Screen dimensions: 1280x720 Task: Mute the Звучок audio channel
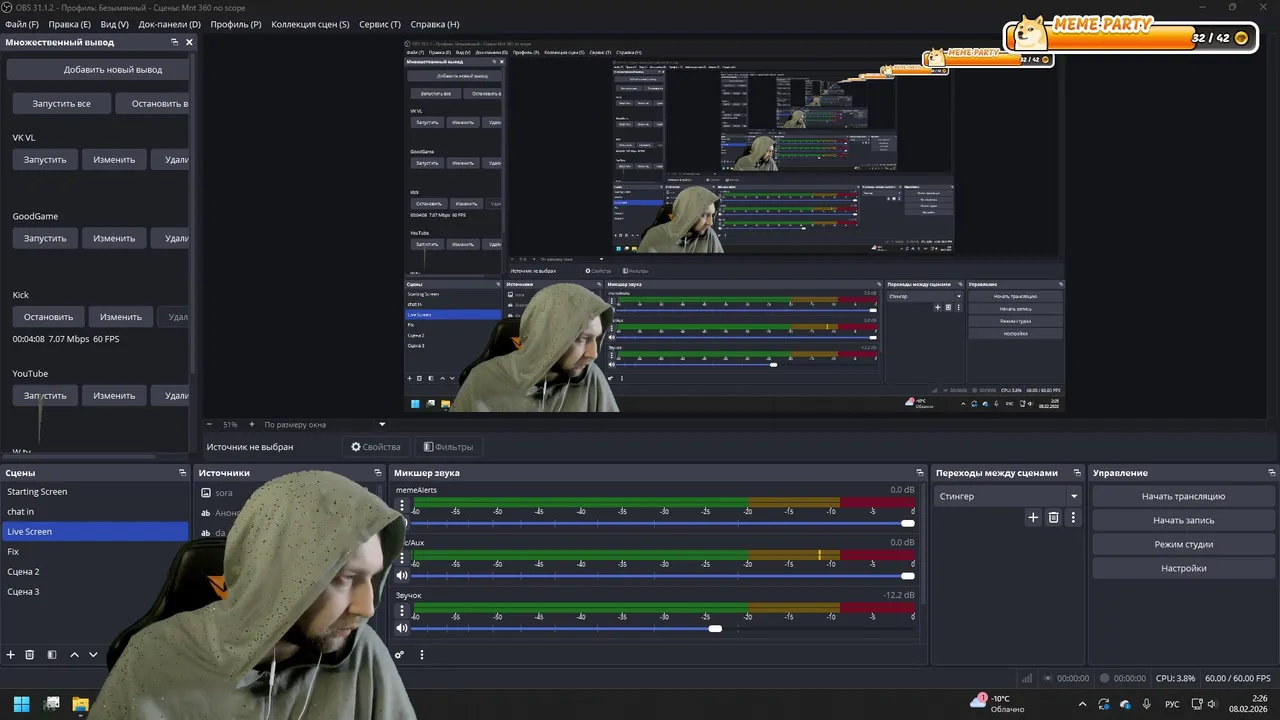tap(401, 628)
